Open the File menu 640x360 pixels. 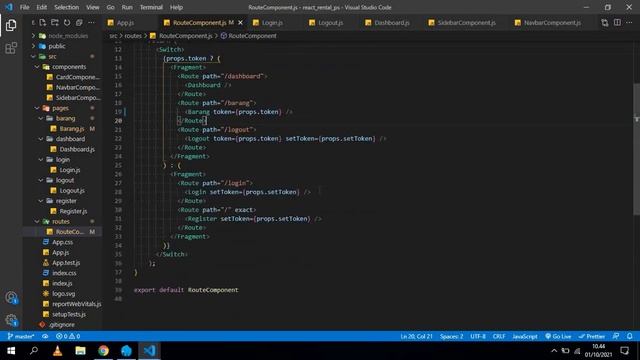pyautogui.click(x=24, y=7)
